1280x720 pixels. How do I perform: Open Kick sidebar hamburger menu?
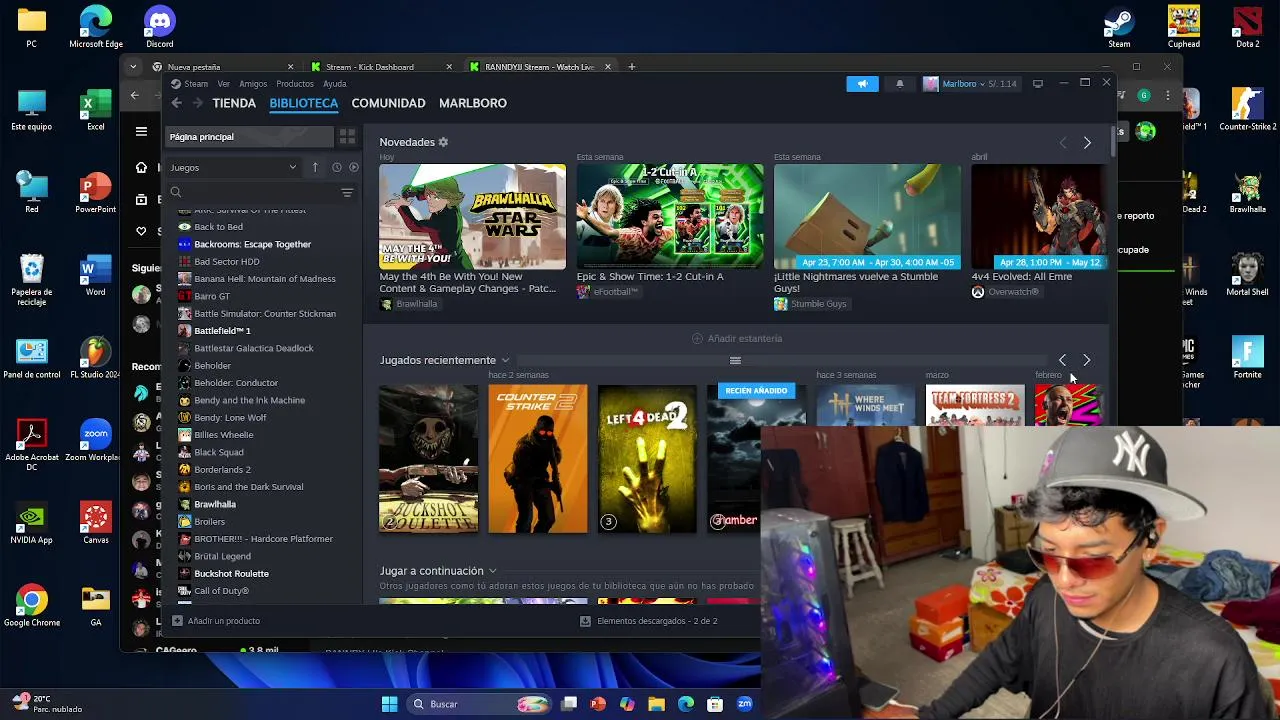(141, 131)
